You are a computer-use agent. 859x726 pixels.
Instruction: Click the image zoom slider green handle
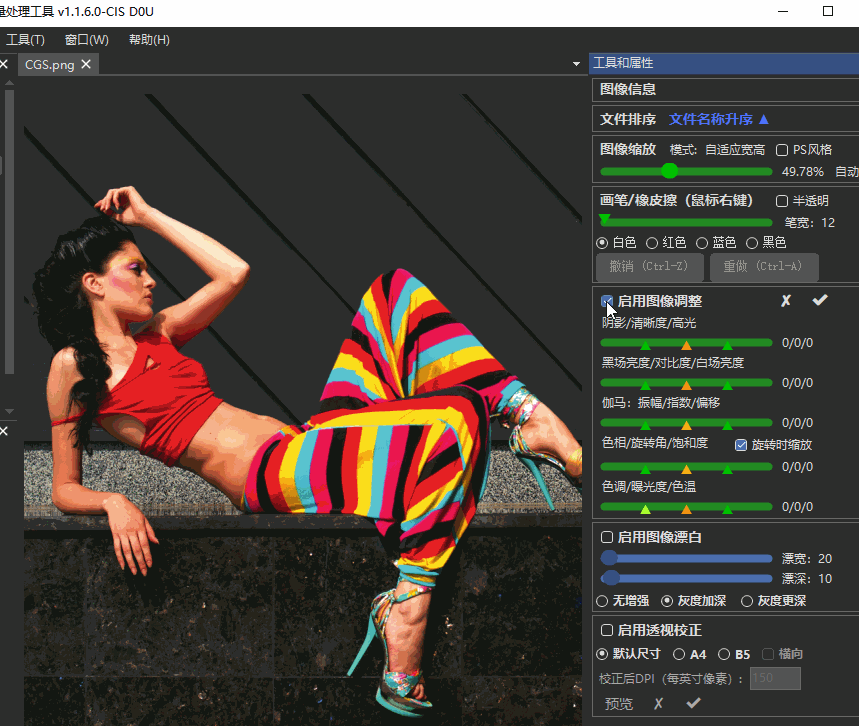point(669,171)
